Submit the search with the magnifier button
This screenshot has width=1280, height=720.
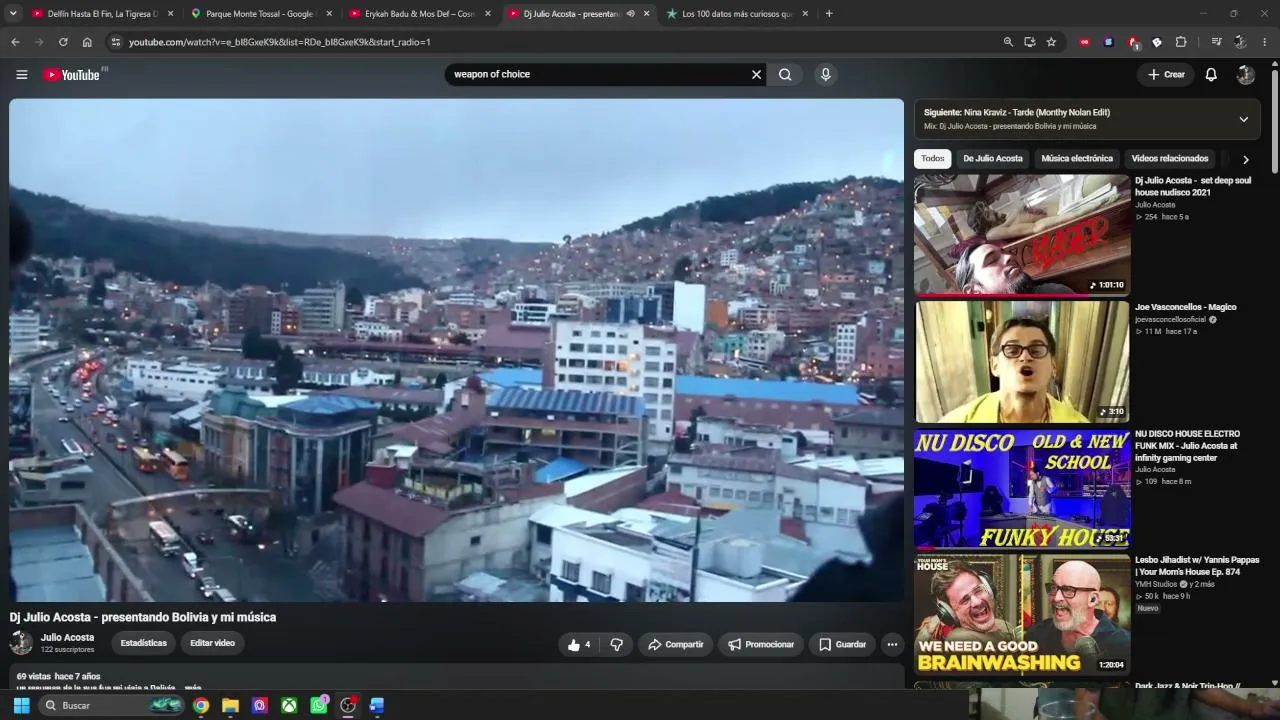(785, 74)
